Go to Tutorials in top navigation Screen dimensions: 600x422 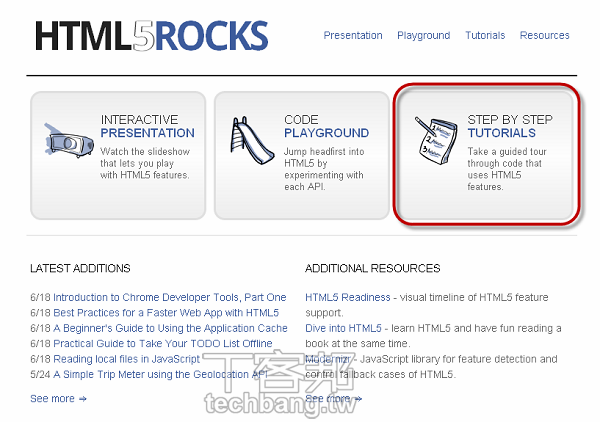[x=485, y=35]
